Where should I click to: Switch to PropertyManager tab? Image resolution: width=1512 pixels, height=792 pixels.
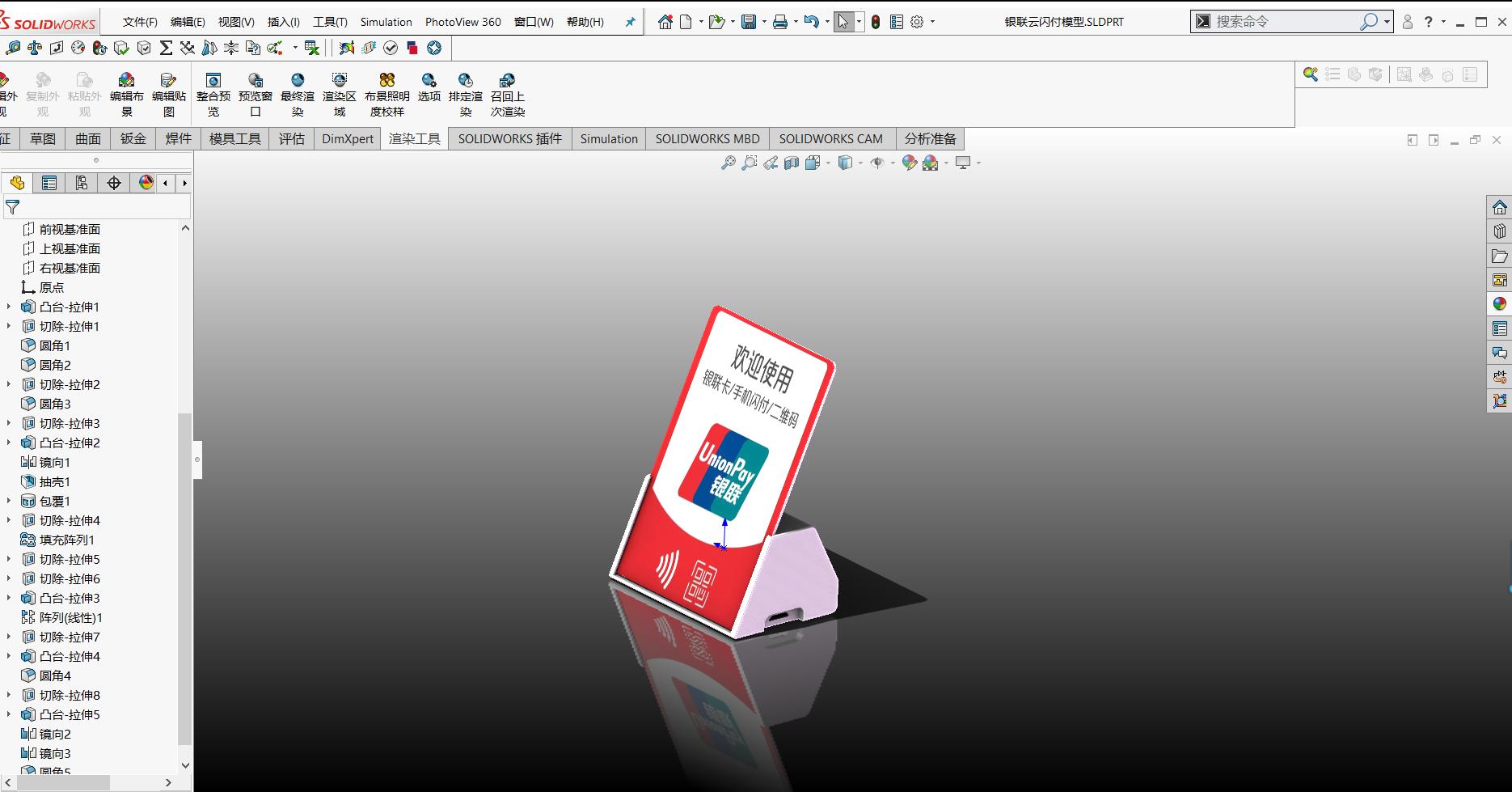tap(49, 183)
